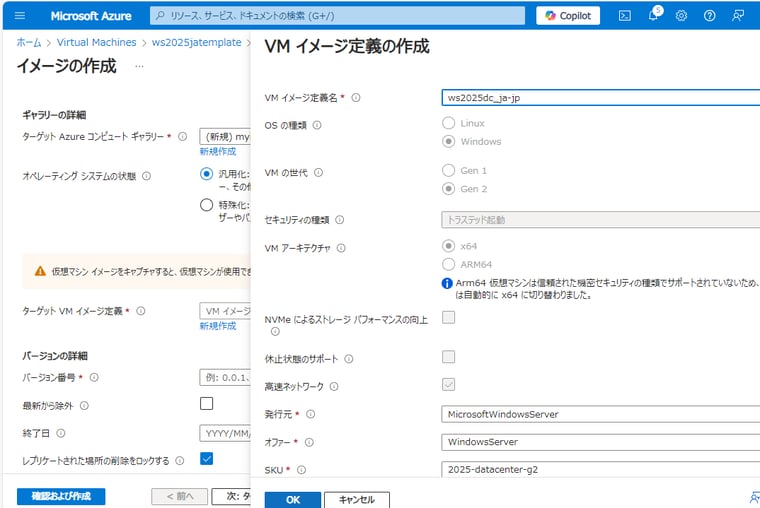Toggle 高速ネットワーク checkbox
Screen dimensions: 760x508
pos(449,384)
